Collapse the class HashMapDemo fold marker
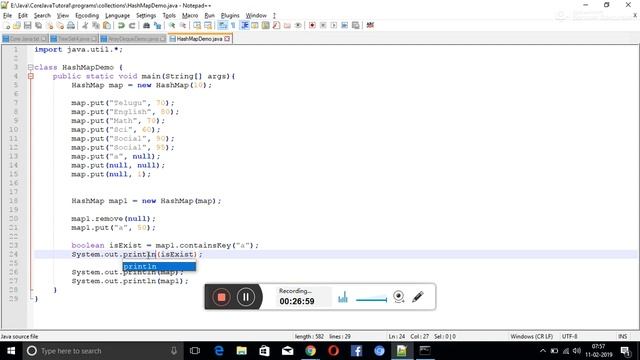640x360 pixels. [x=31, y=67]
